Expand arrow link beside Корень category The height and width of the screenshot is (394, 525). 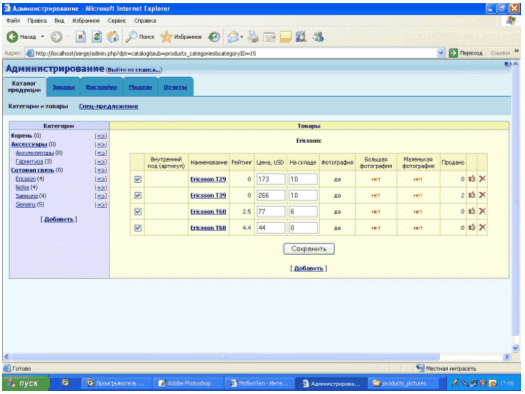click(100, 136)
